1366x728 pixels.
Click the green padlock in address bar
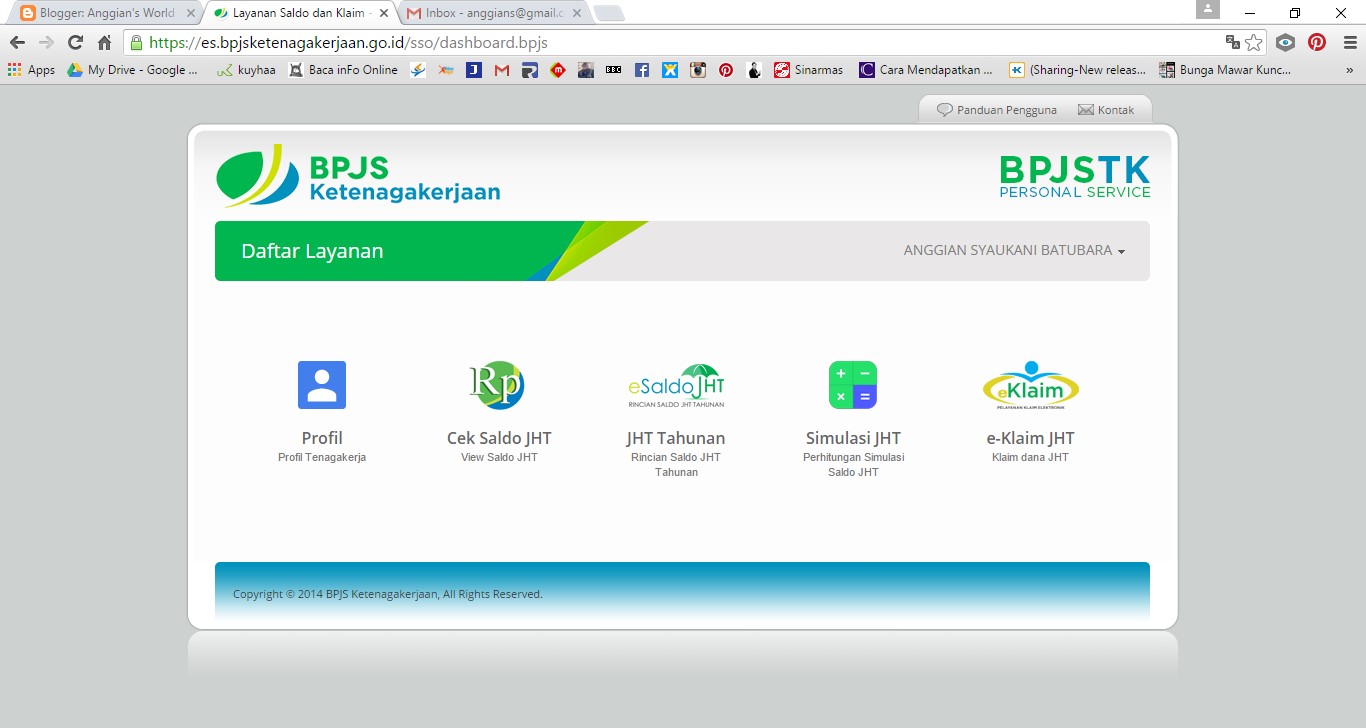click(136, 43)
